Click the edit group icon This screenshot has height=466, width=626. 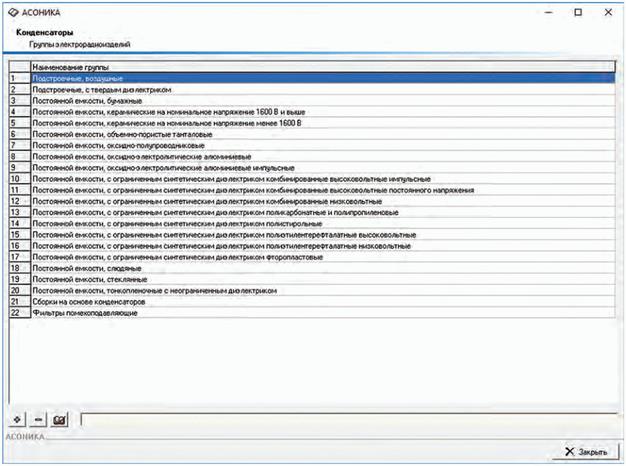tap(60, 420)
